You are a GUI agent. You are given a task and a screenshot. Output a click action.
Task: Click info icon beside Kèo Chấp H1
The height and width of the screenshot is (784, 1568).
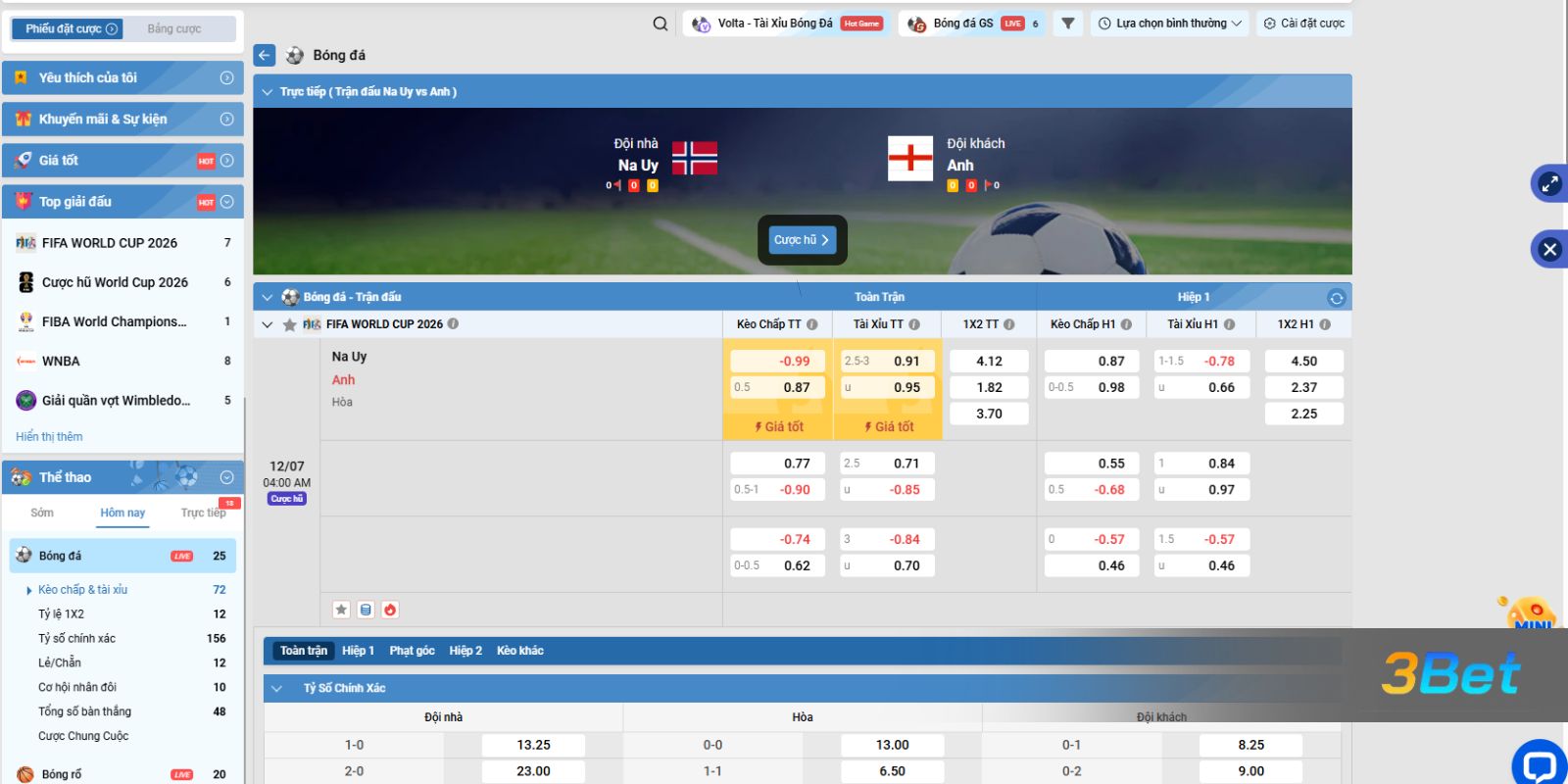(1126, 324)
